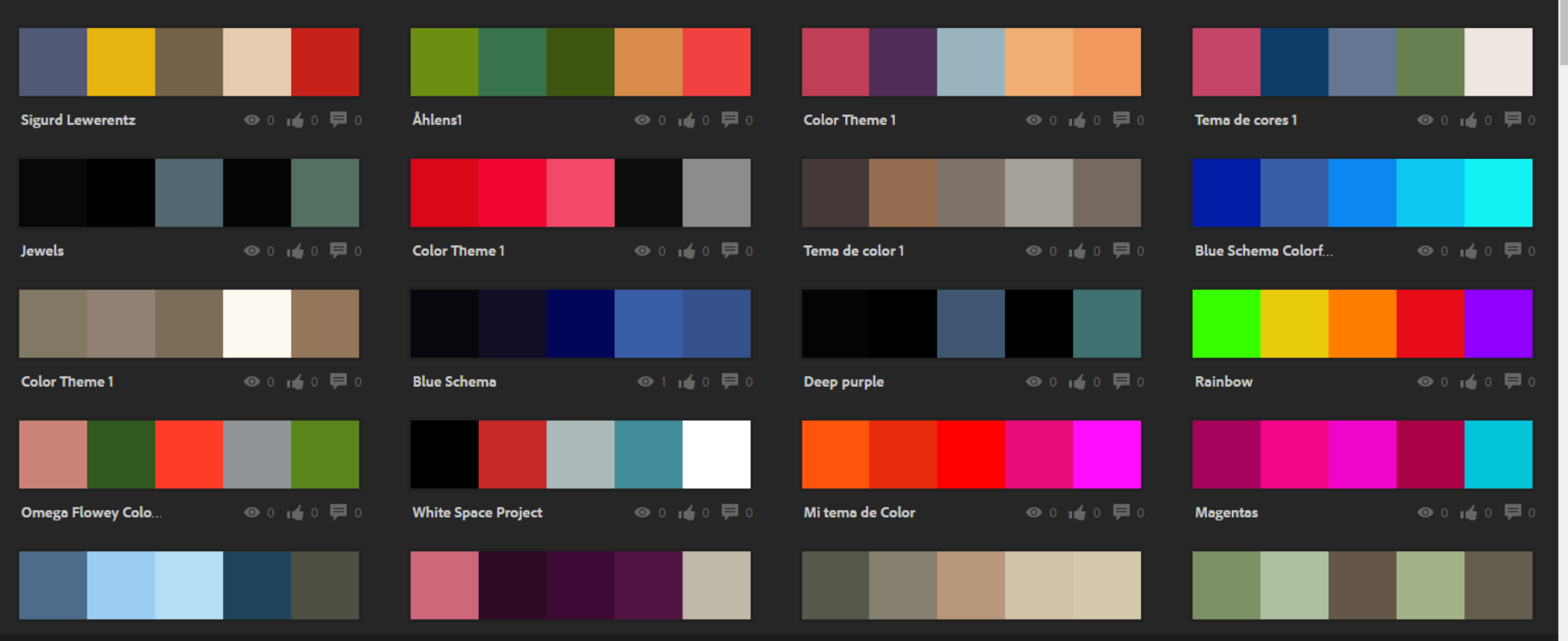Click the thumbs-up icon for Sigurd Lewerentz
This screenshot has width=1568, height=641.
(295, 120)
